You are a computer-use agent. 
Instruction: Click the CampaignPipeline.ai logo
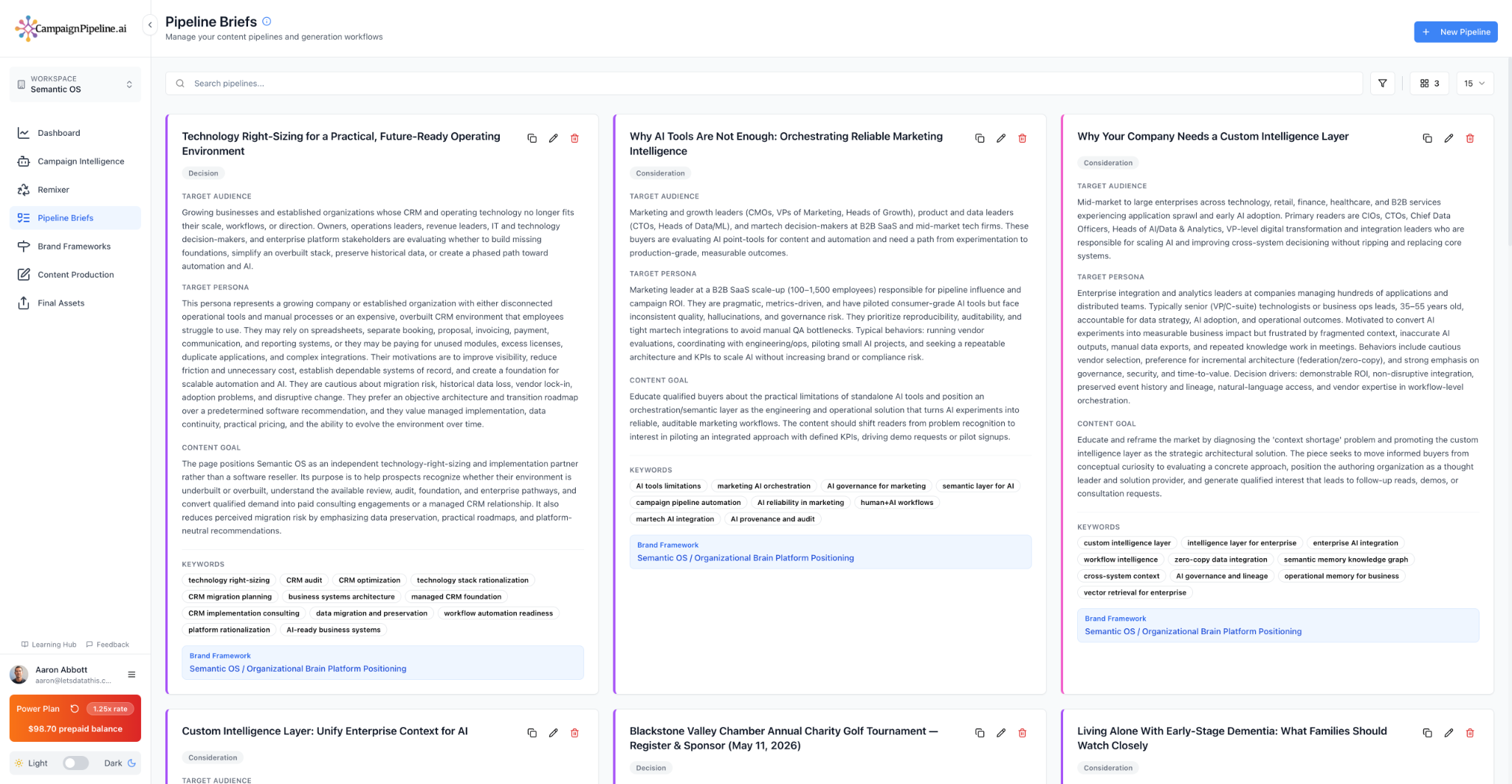[71, 29]
